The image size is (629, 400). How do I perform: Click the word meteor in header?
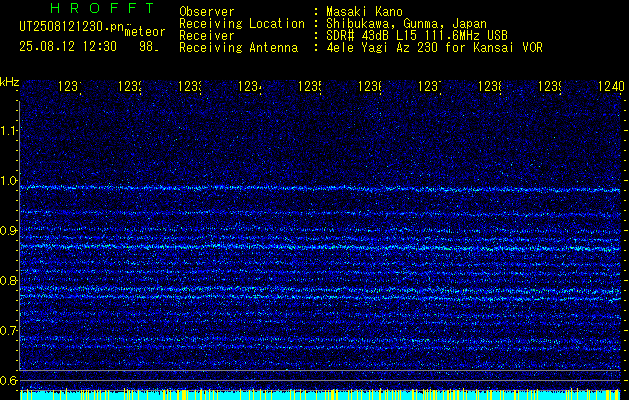point(145,32)
